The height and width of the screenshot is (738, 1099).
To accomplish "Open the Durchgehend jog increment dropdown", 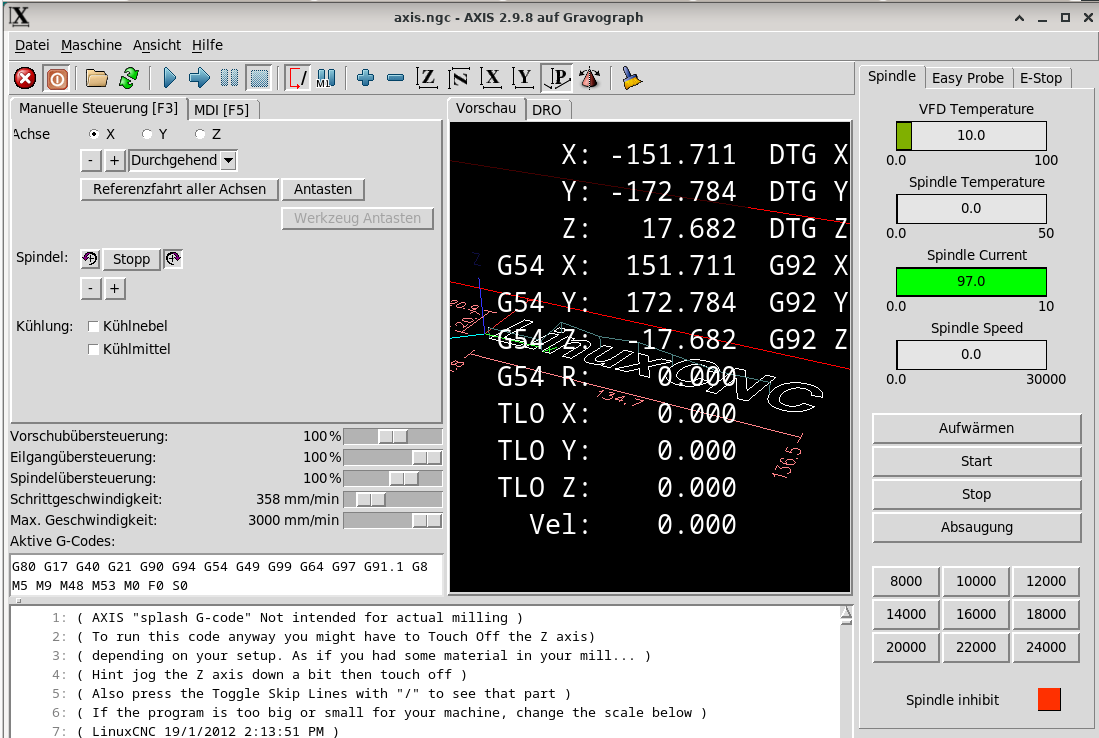I will (228, 160).
